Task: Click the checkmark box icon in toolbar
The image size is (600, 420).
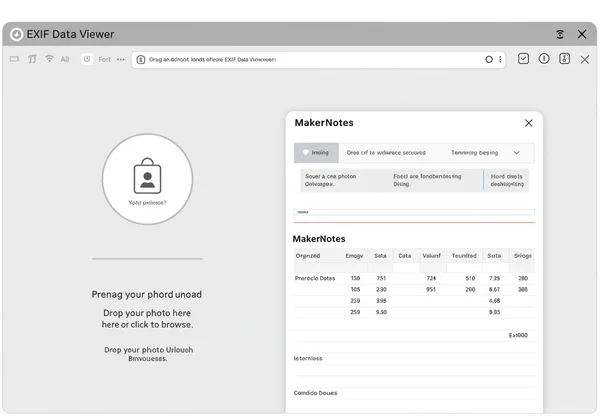Action: pyautogui.click(x=523, y=59)
